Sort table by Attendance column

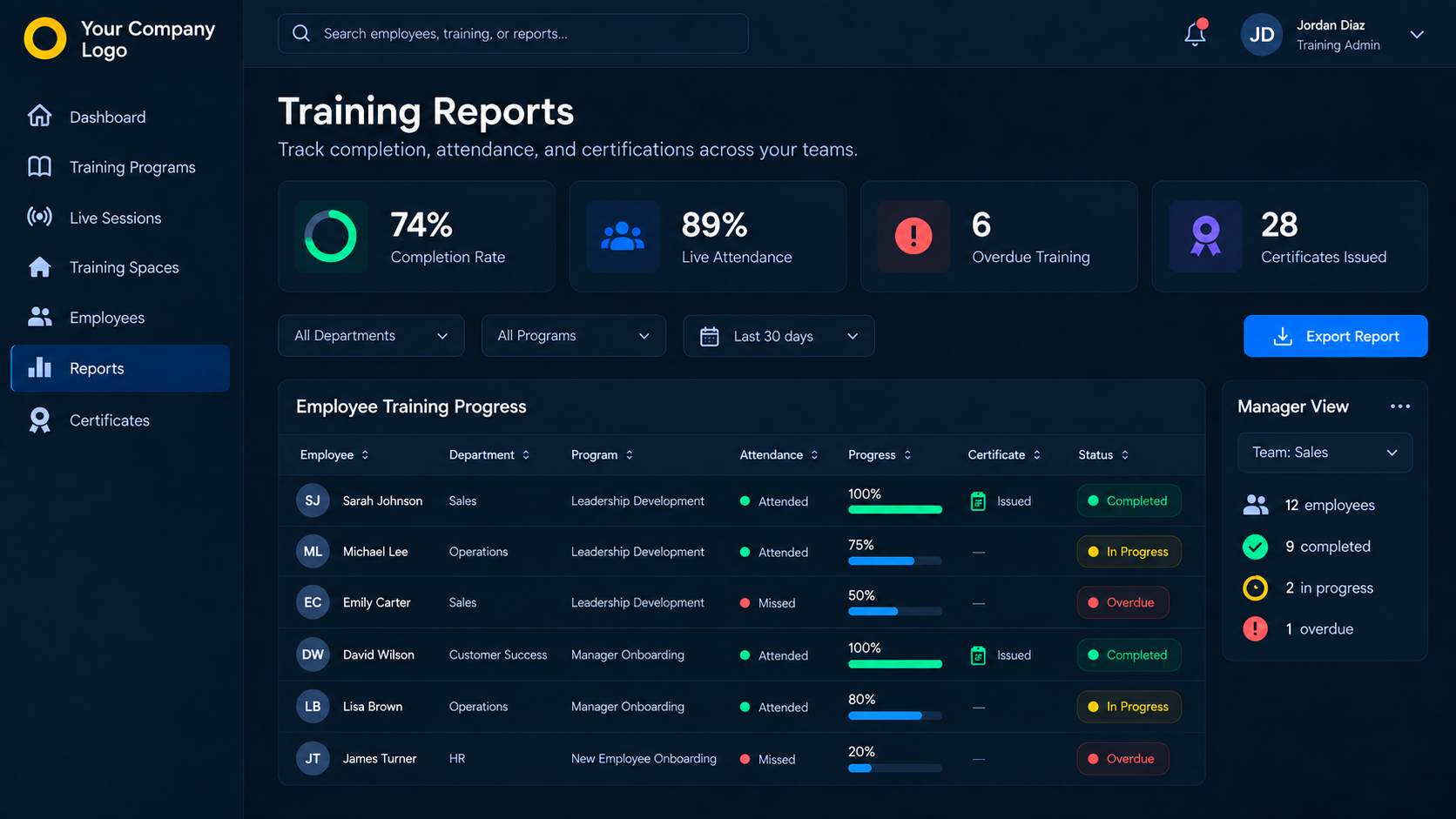pyautogui.click(x=779, y=455)
